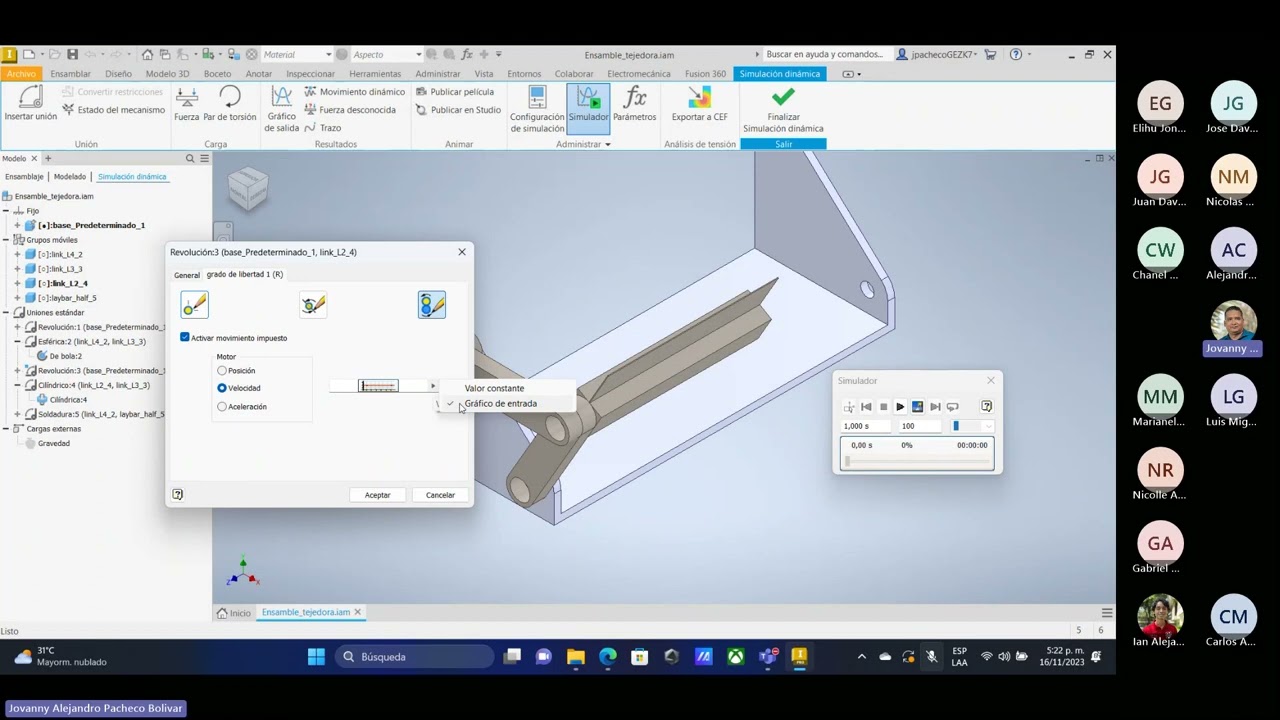Viewport: 1280px width, 720px height.
Task: Open the Estado del mecanismo tool
Action: click(113, 110)
